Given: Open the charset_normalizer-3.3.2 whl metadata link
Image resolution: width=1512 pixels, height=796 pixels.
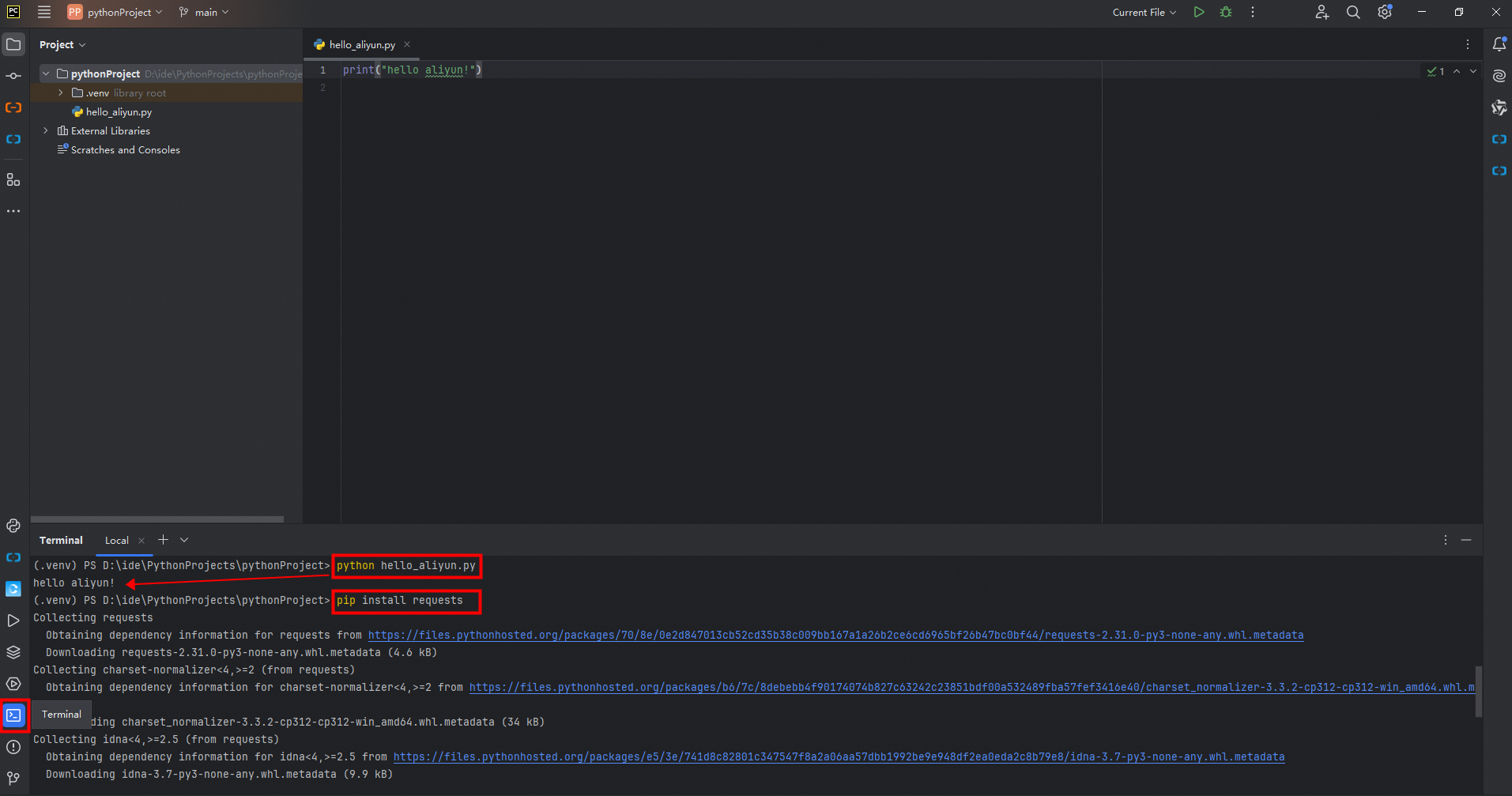Looking at the screenshot, I should coord(971,687).
